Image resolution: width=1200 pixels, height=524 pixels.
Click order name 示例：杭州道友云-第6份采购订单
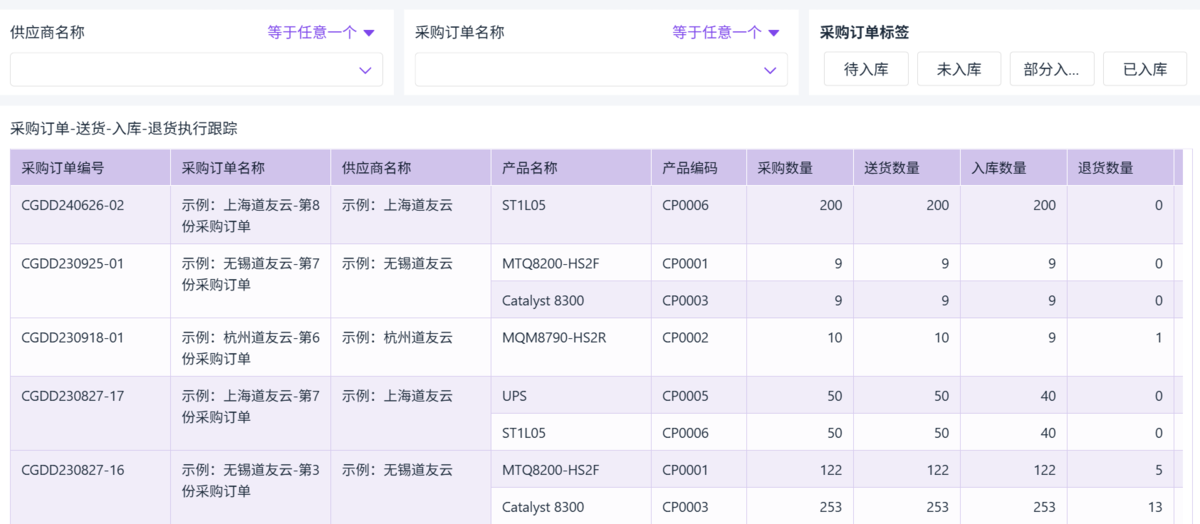pyautogui.click(x=251, y=347)
